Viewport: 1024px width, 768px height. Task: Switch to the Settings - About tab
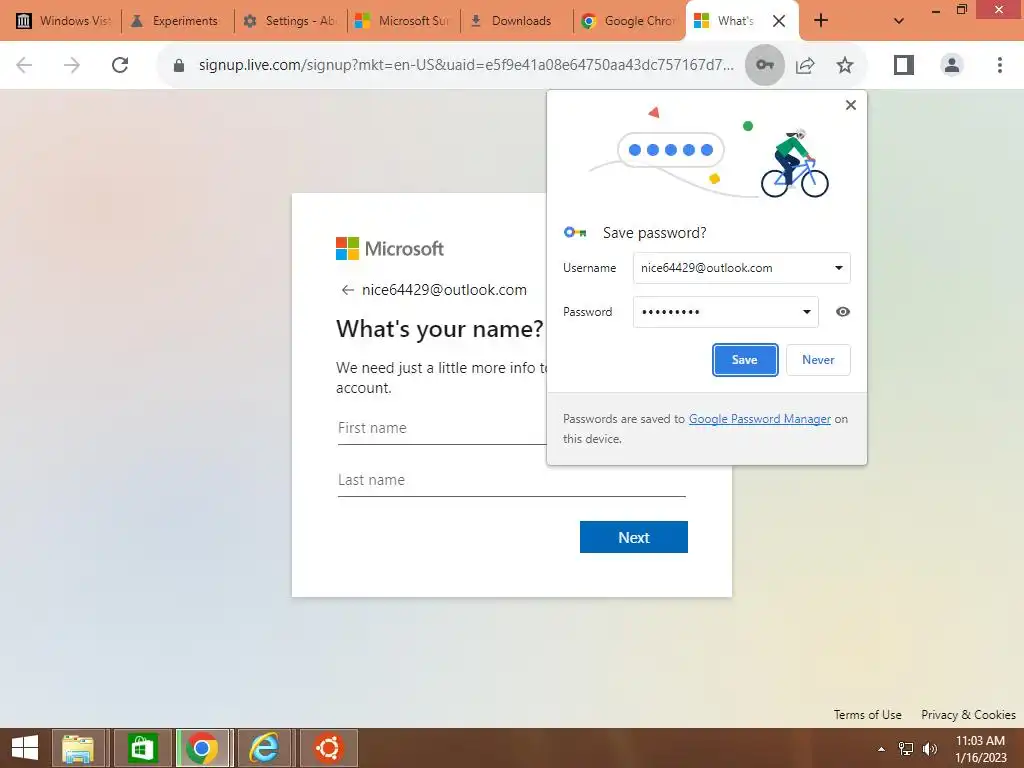click(x=289, y=21)
